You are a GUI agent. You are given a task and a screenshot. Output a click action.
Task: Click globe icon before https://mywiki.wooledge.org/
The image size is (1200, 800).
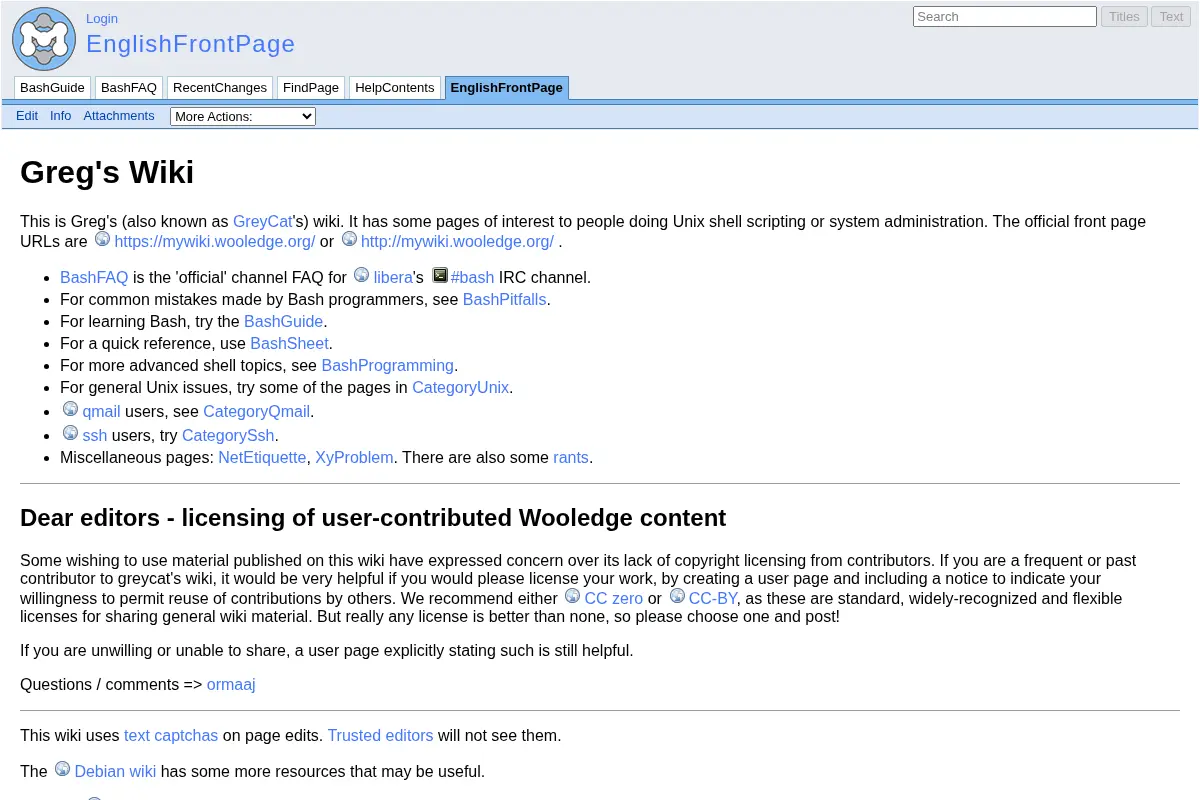pos(103,239)
